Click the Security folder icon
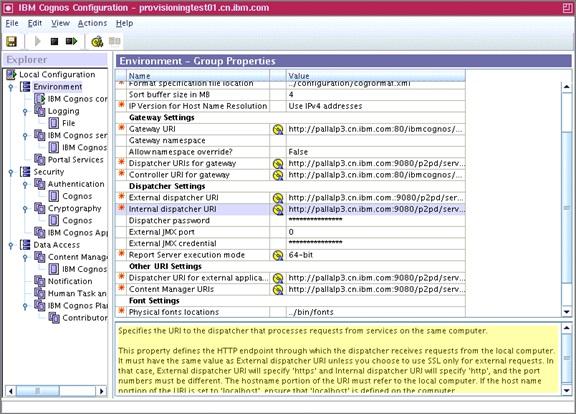 25,172
